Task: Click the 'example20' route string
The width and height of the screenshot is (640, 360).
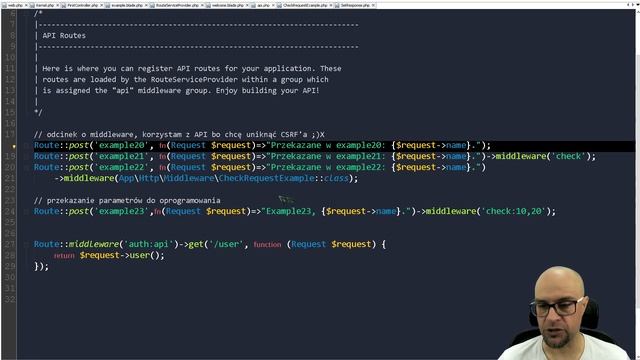Action: pos(122,145)
